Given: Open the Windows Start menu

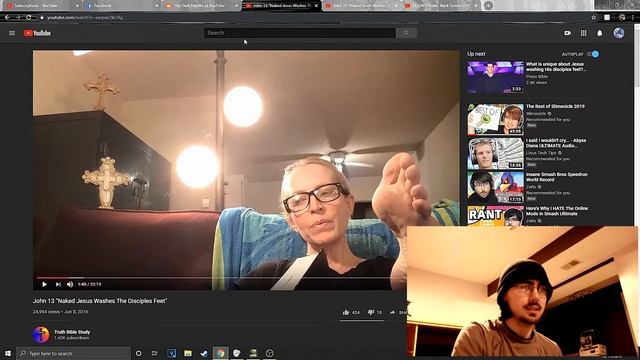Looking at the screenshot, I should click(x=8, y=353).
